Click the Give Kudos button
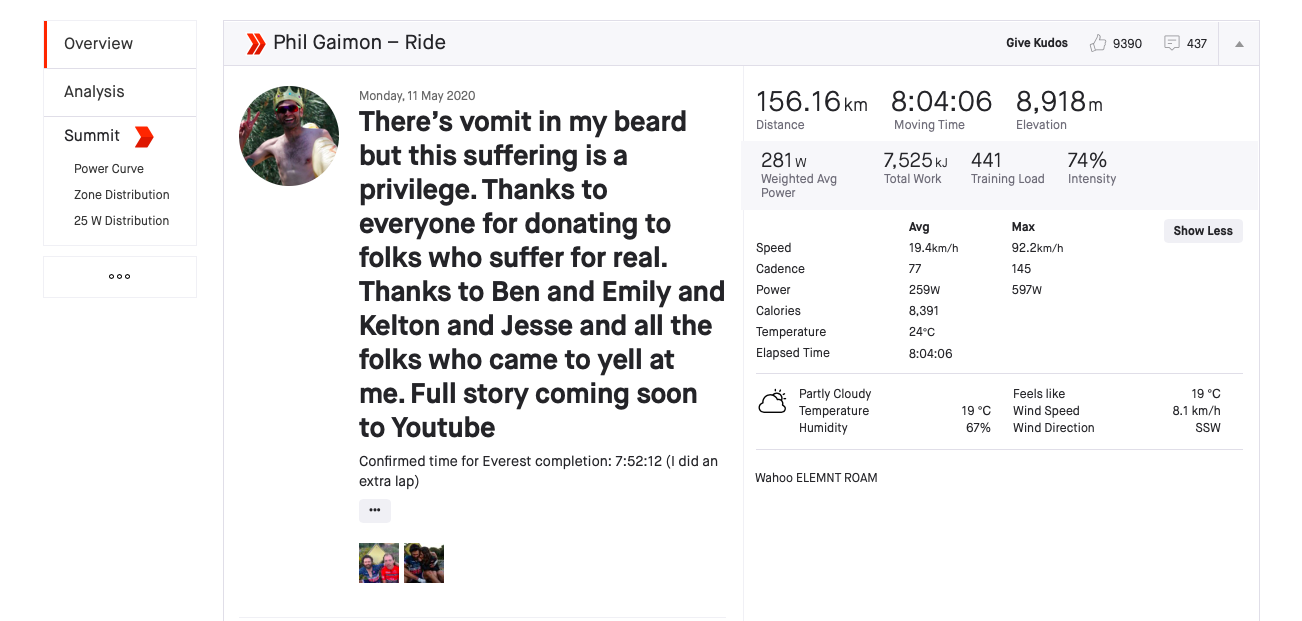This screenshot has width=1302, height=621. click(1036, 43)
